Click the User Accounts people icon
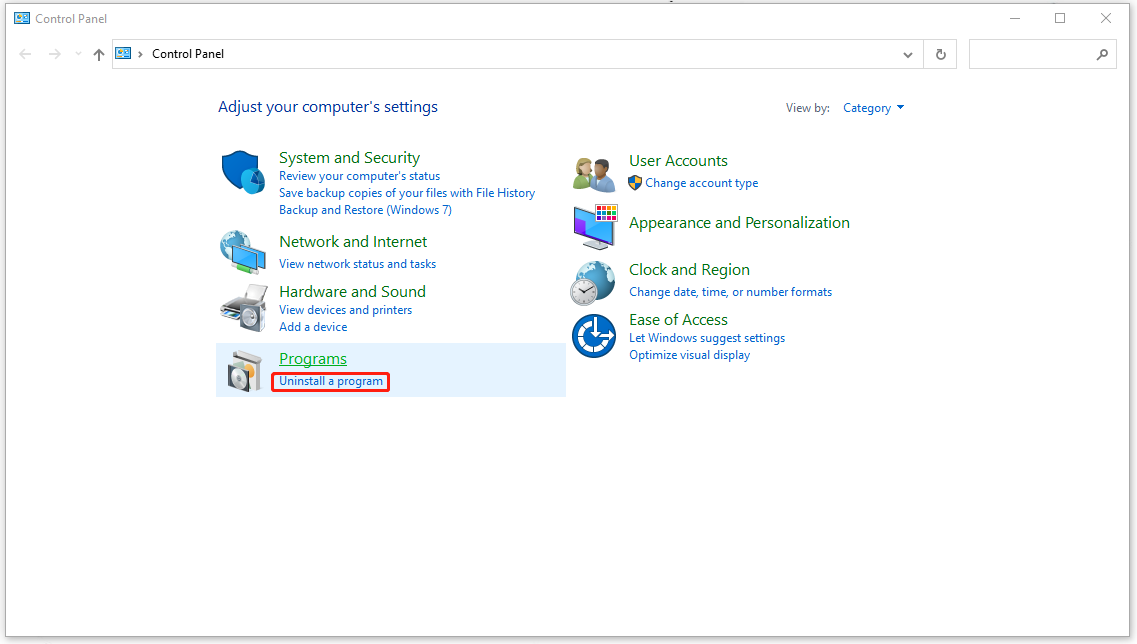The image size is (1137, 644). pos(594,174)
